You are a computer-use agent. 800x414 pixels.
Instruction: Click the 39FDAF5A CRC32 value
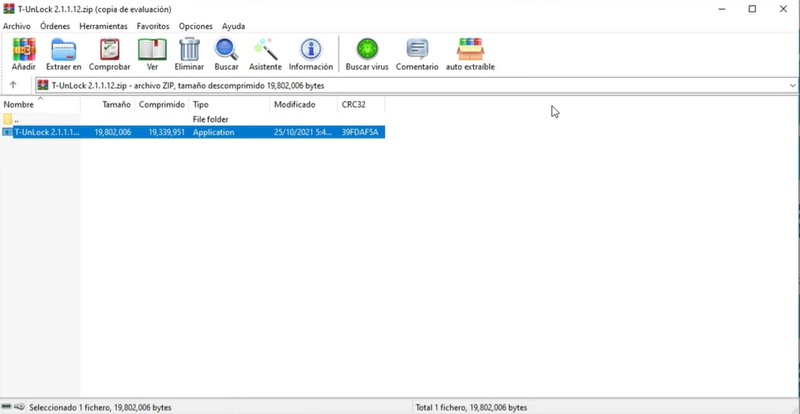(x=360, y=132)
